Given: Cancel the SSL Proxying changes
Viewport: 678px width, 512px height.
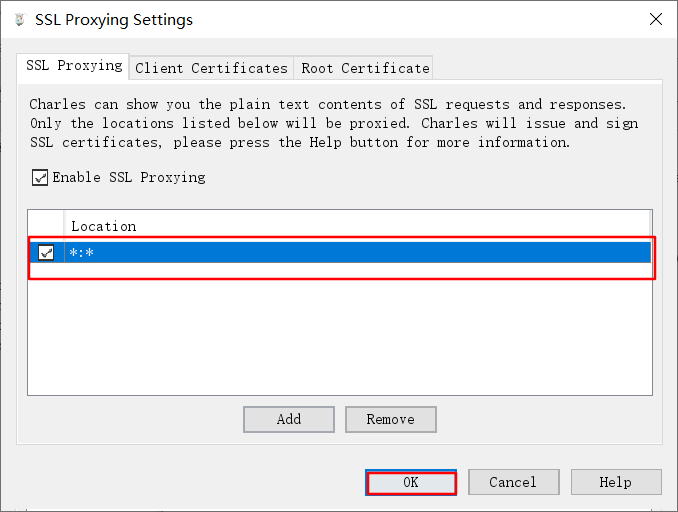Looking at the screenshot, I should (513, 482).
